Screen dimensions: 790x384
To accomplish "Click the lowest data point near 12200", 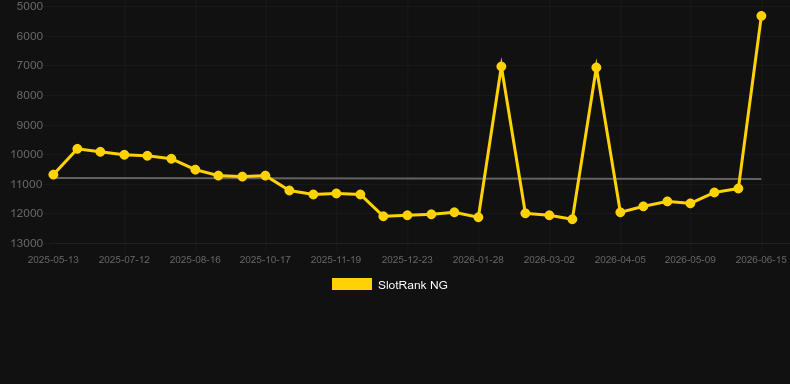I will pos(572,219).
